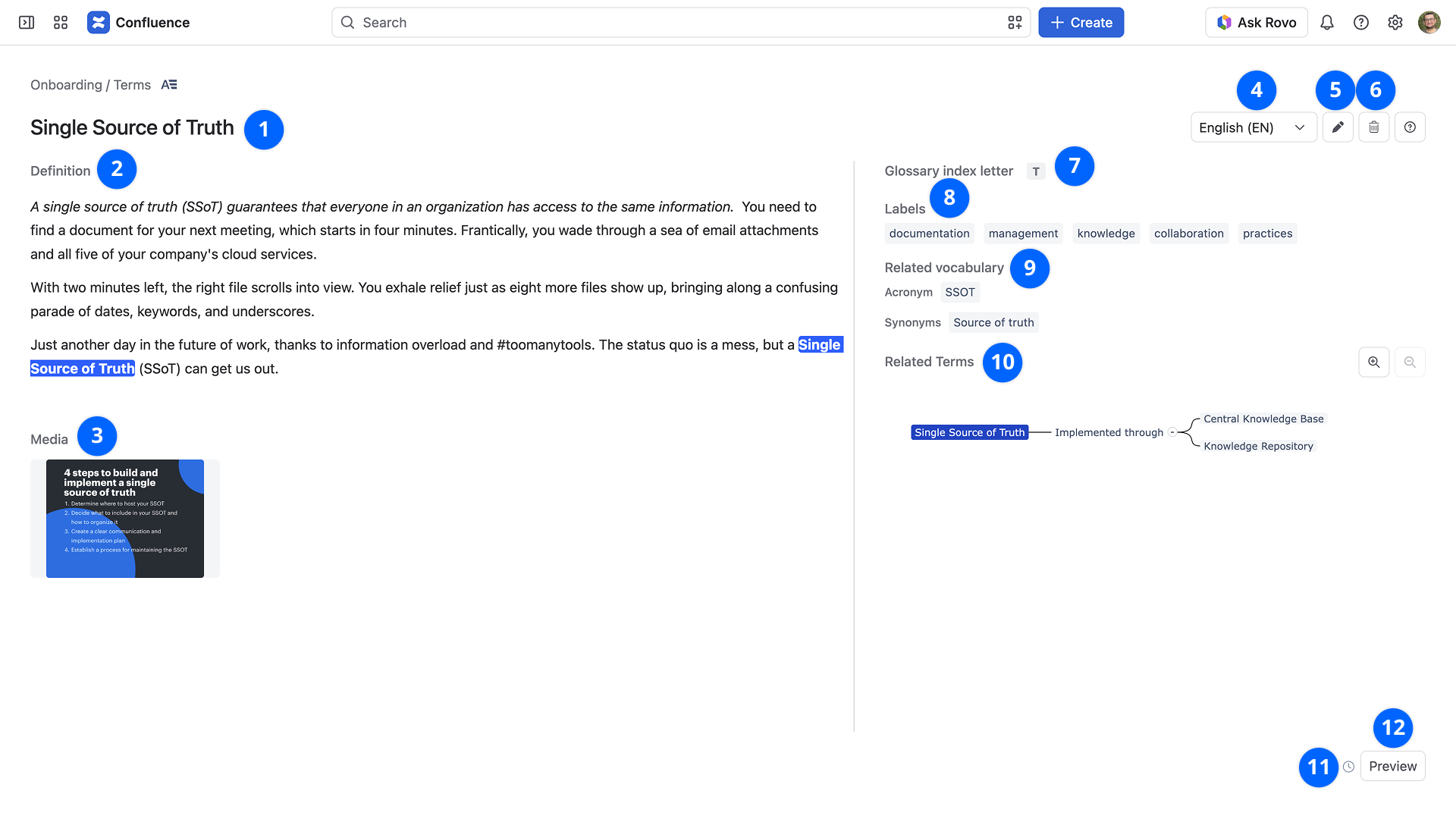The height and width of the screenshot is (819, 1456).
Task: Open Confluence settings gear
Action: (1395, 23)
